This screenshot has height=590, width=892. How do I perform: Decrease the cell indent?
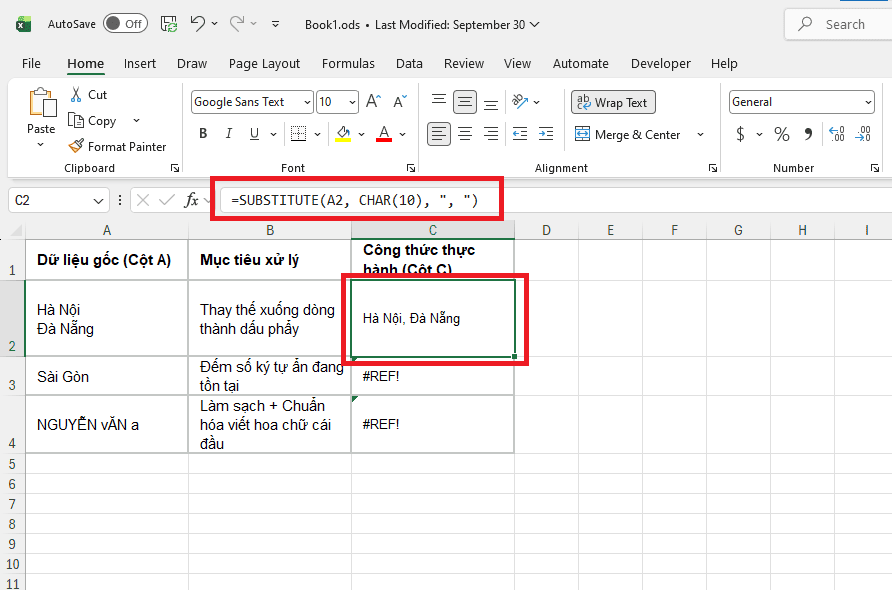click(520, 134)
